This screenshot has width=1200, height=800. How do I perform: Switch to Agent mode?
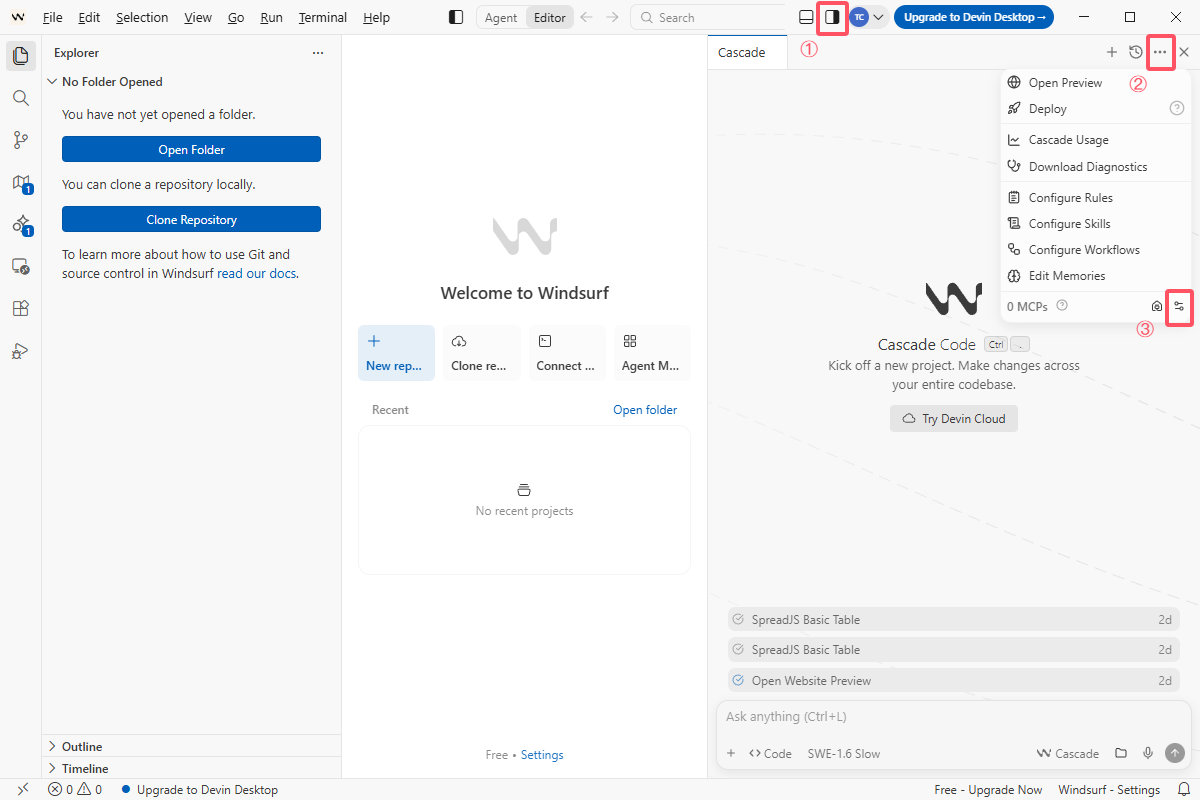point(501,17)
